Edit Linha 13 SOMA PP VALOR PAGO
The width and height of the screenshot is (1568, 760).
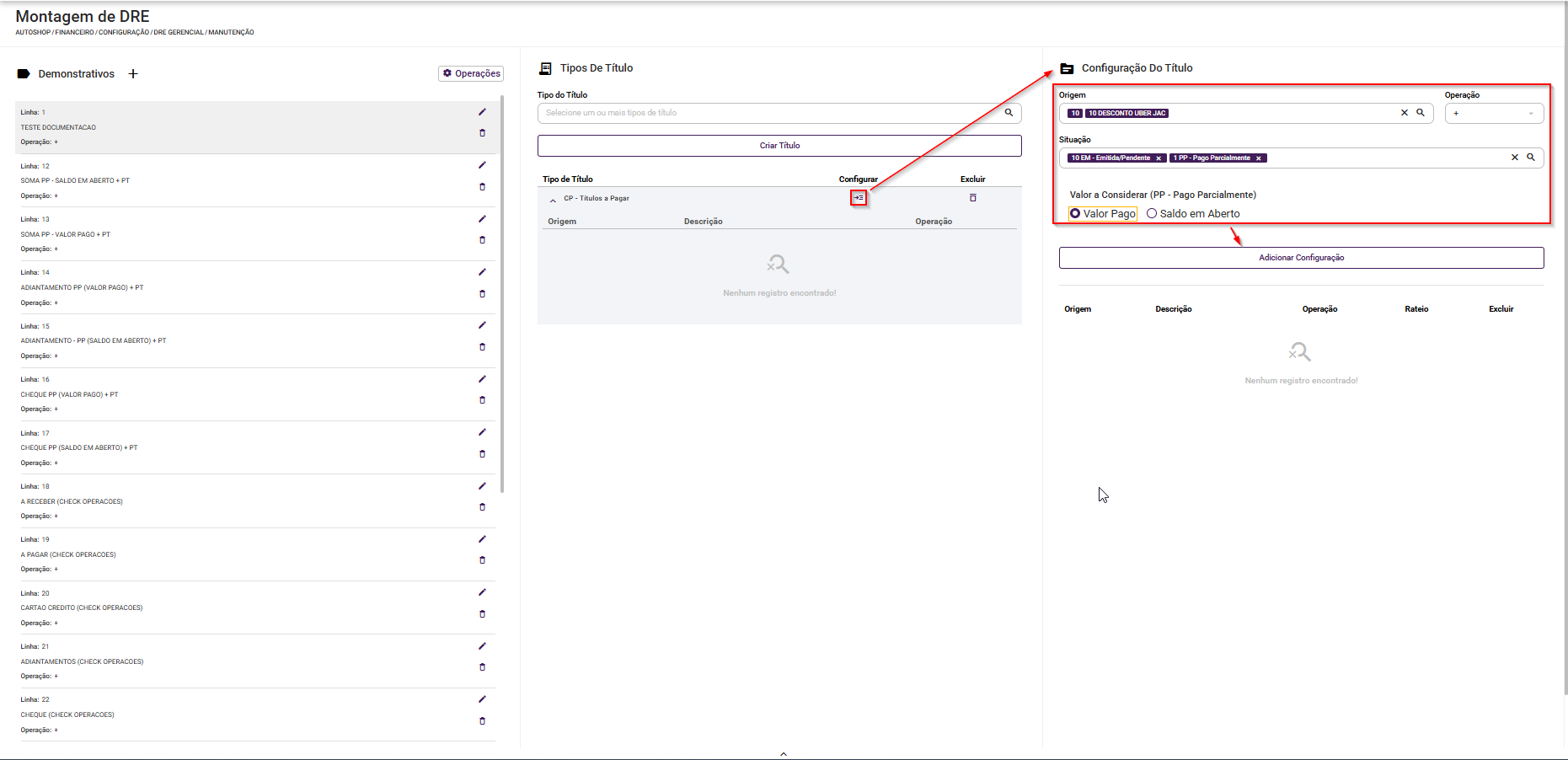[x=482, y=219]
